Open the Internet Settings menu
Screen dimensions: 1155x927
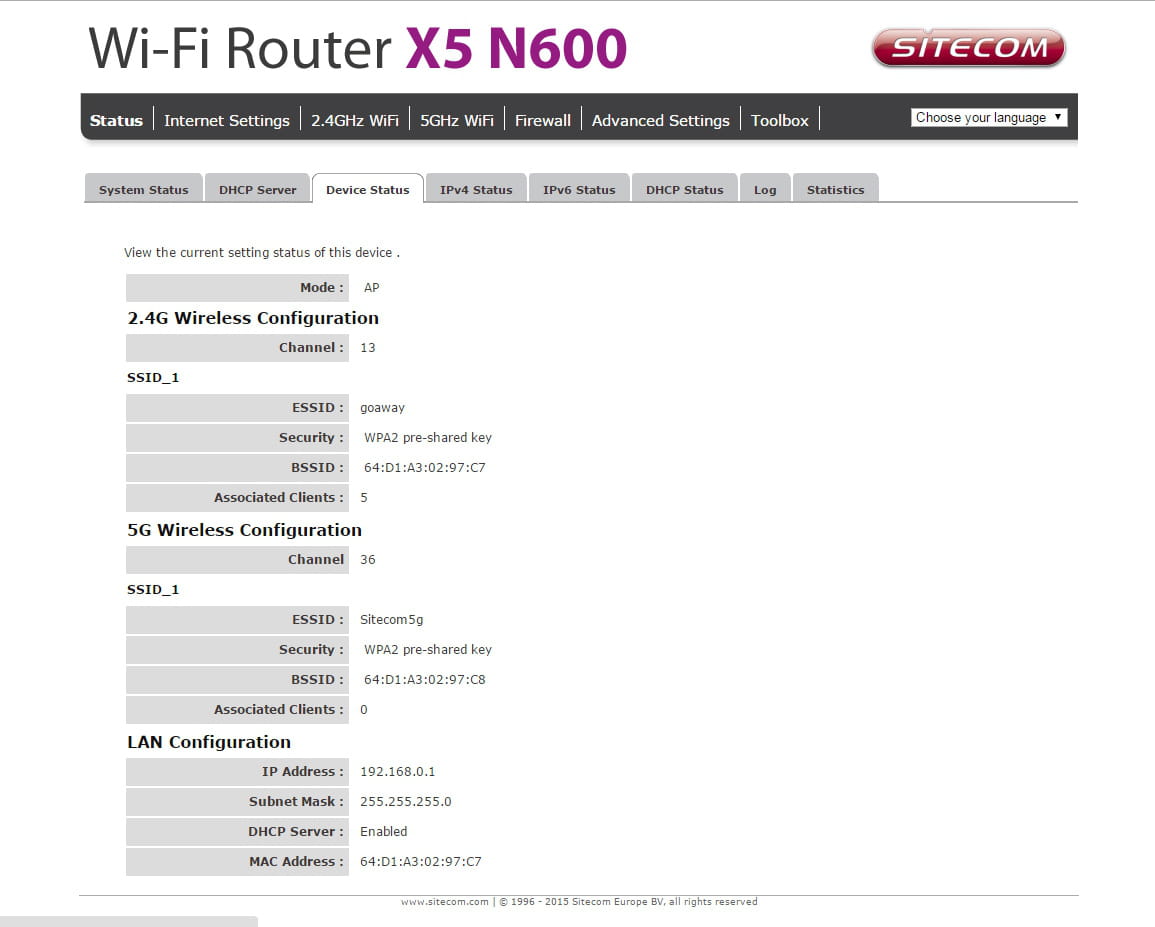click(x=227, y=120)
